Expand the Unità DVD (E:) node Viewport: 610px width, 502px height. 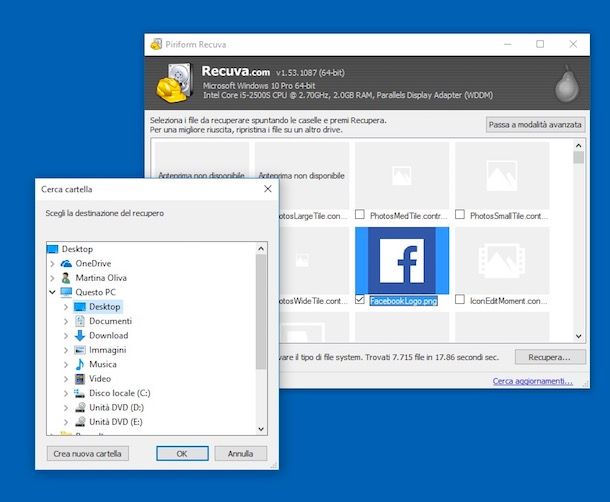point(66,422)
